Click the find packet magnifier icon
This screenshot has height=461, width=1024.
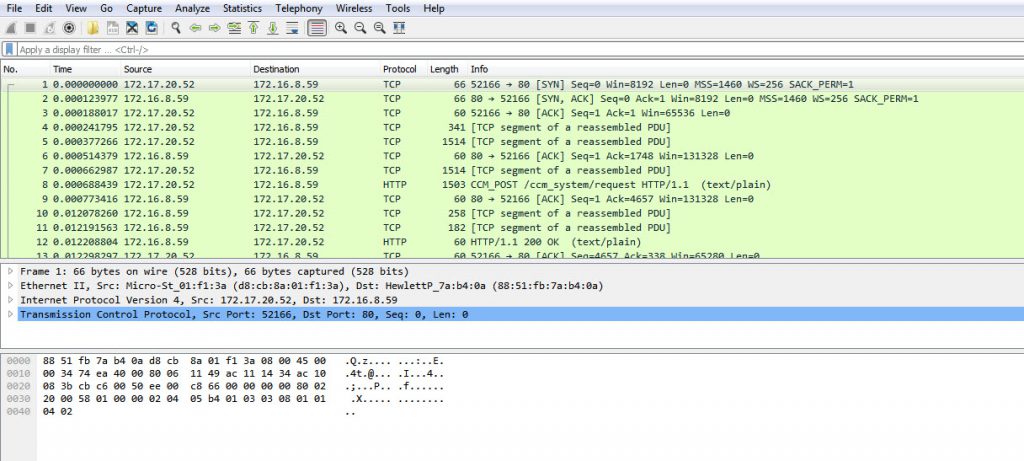176,28
